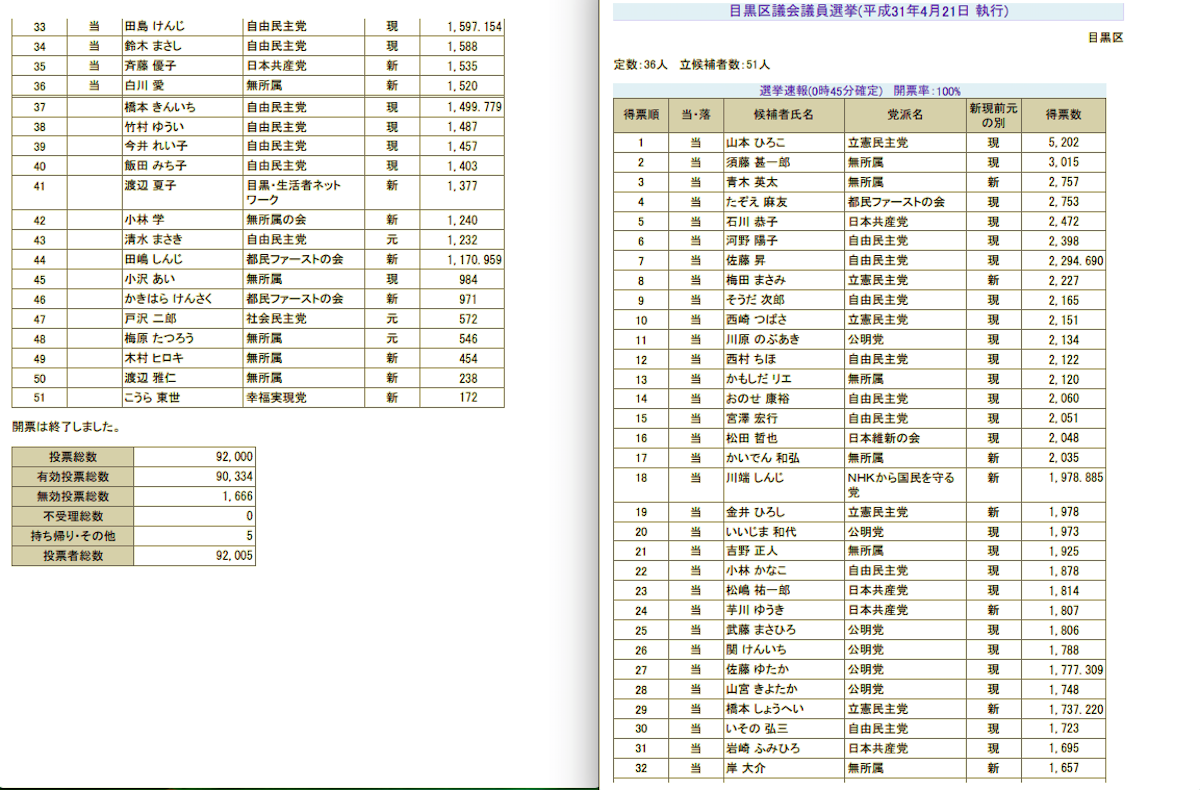
Task: Select candidate 金井 ひろし
Action: click(x=756, y=512)
